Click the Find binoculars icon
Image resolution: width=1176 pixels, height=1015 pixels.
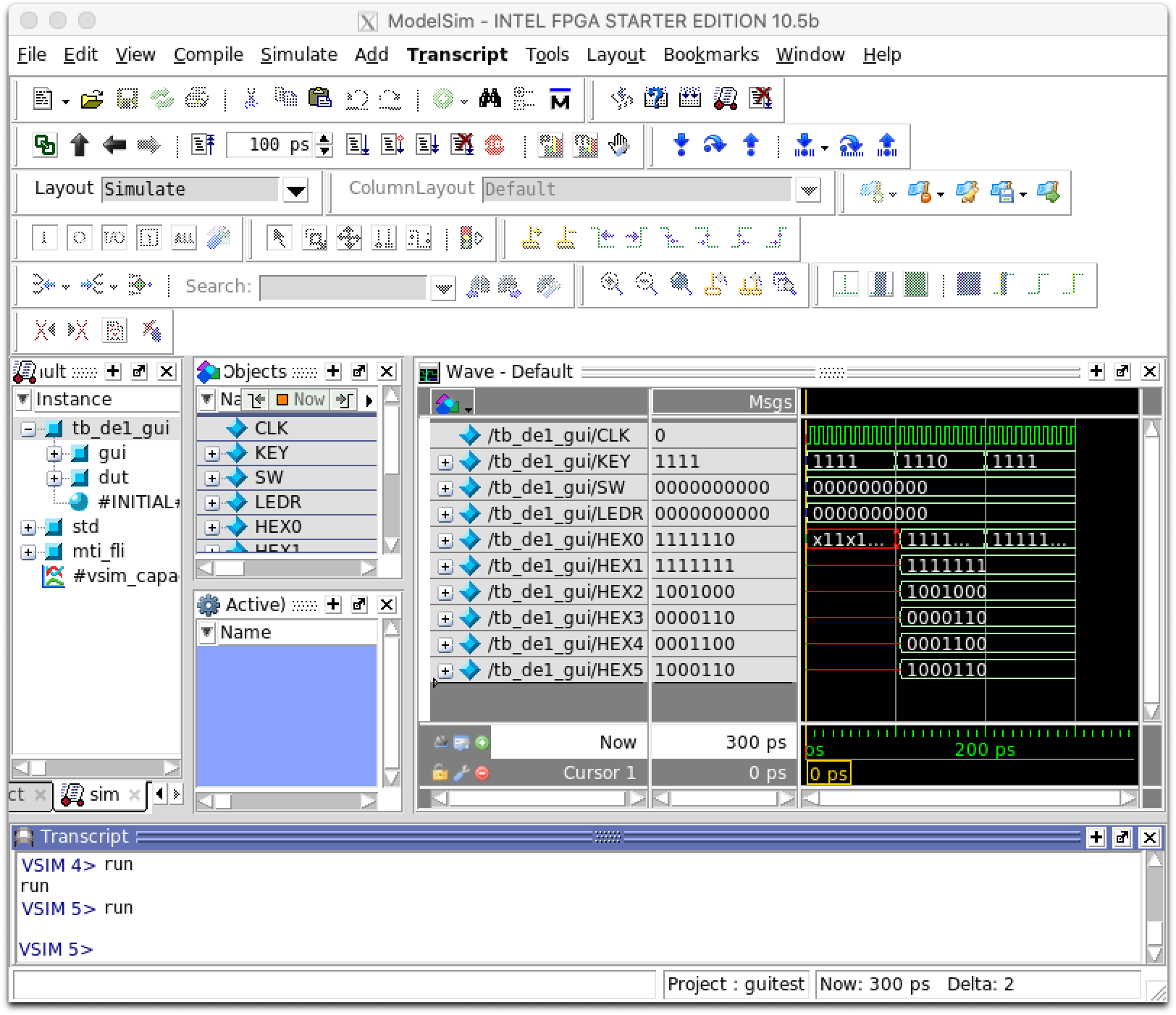pos(490,99)
